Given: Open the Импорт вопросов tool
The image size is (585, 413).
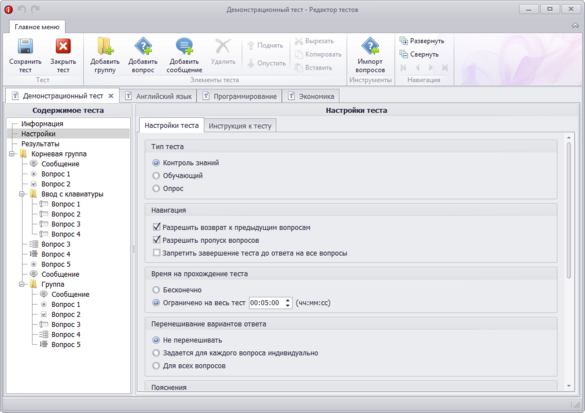Looking at the screenshot, I should pos(370,47).
